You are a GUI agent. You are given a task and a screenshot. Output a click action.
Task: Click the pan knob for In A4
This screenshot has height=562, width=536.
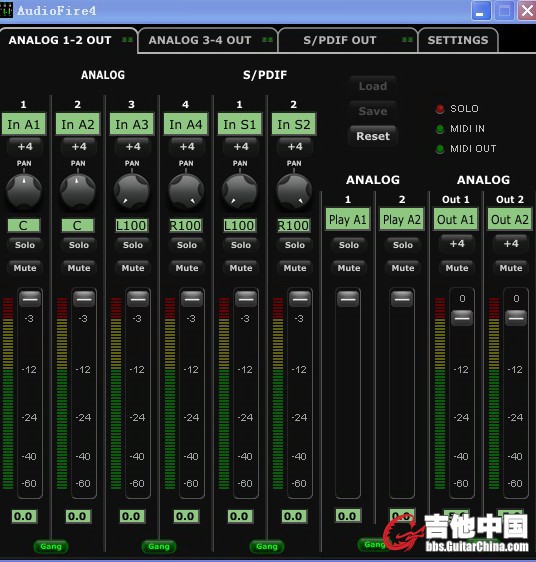186,191
